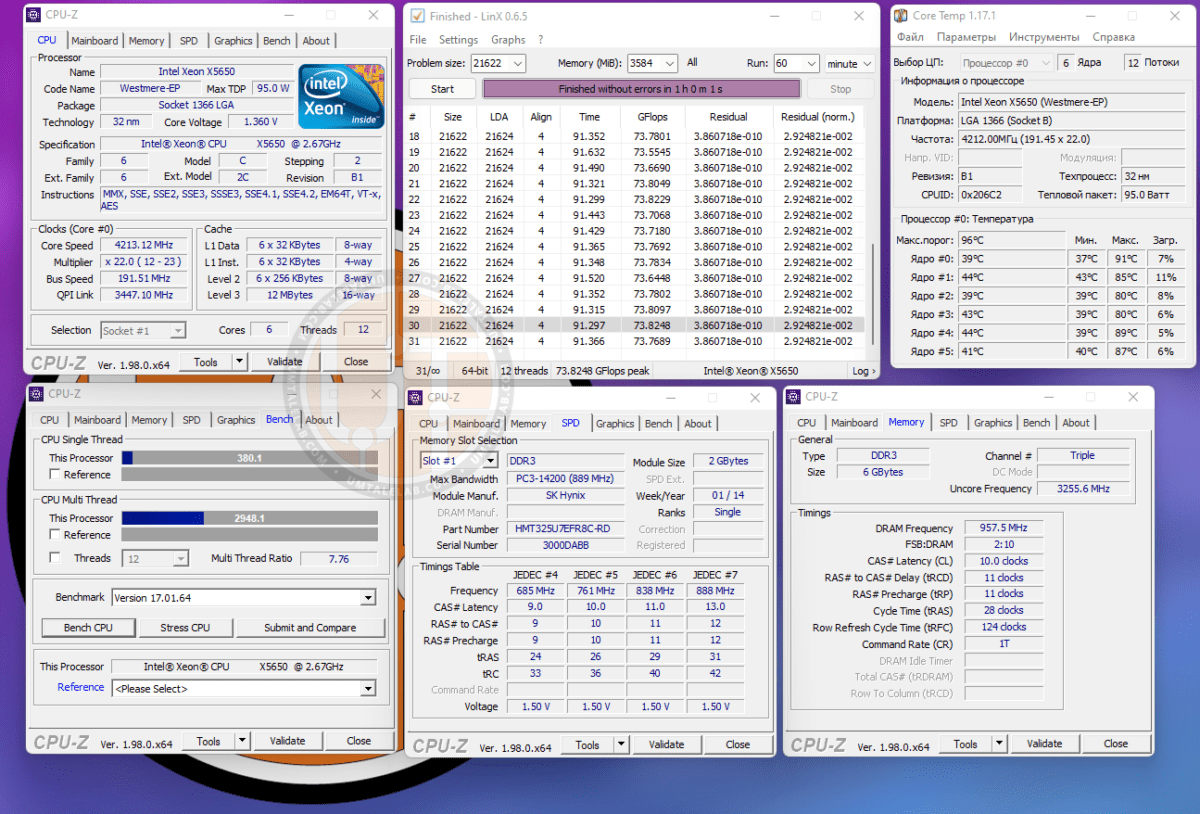Click Core Speed value 4213.12 MHz
1200x814 pixels.
click(x=143, y=246)
